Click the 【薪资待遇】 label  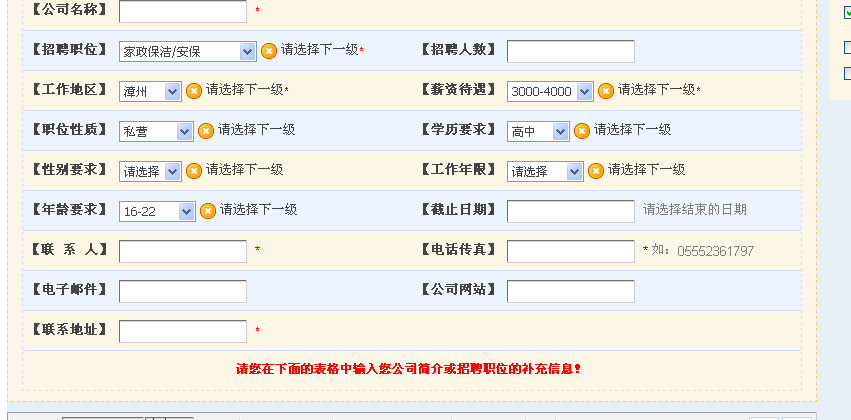(x=459, y=90)
